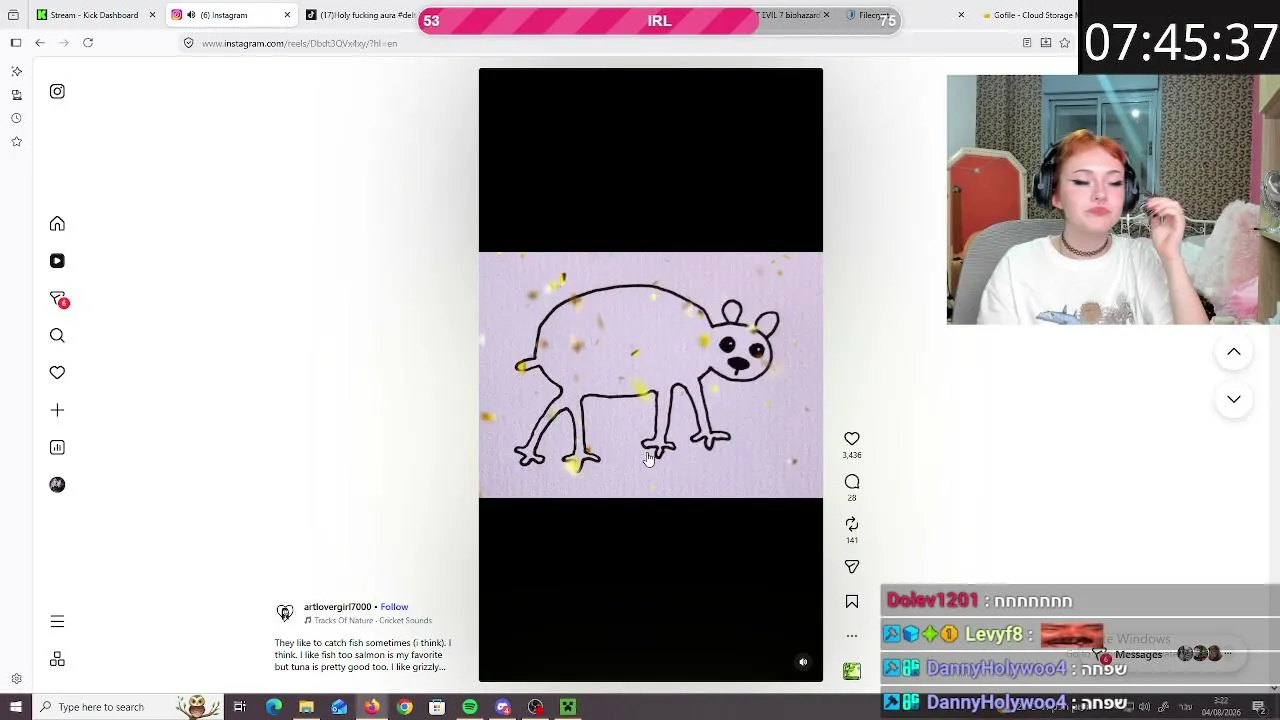Screen dimensions: 1280x720
Task: Open the 'Also from Meta' grid icon
Action: coord(57,660)
